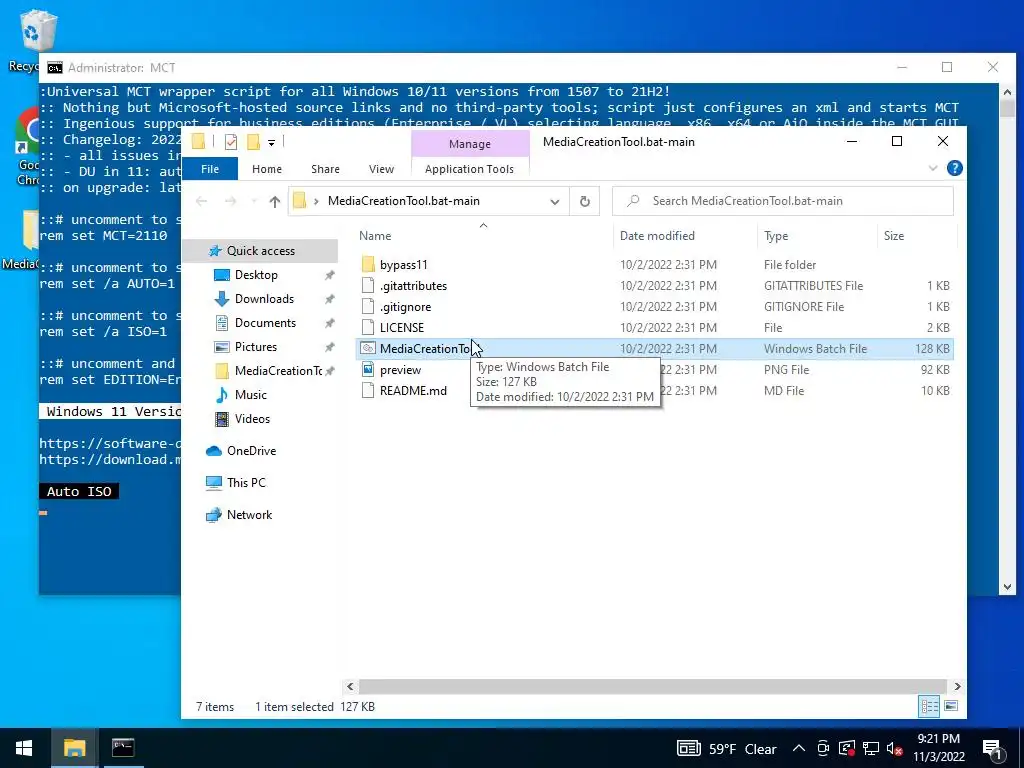The height and width of the screenshot is (768, 1024).
Task: Open the bypass11 folder icon
Action: tap(368, 264)
